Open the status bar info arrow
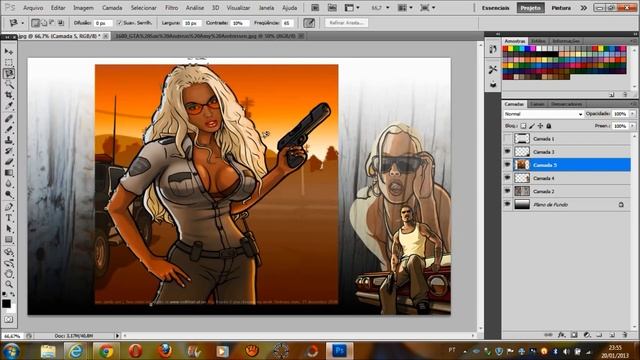The width and height of the screenshot is (640, 360). pos(117,336)
